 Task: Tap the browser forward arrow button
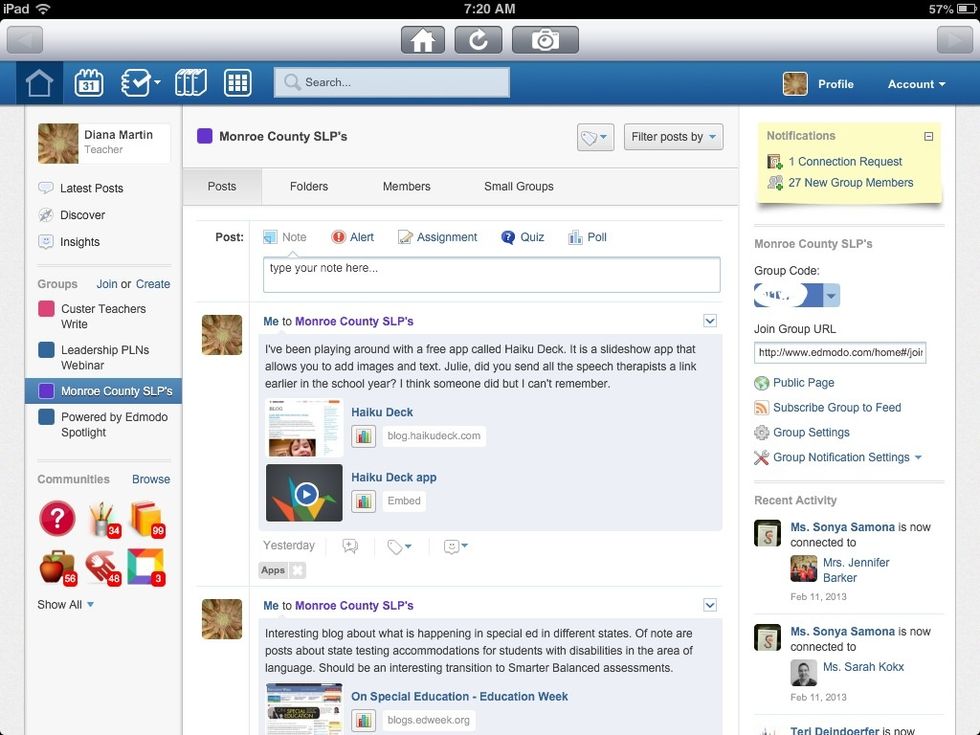pos(955,40)
